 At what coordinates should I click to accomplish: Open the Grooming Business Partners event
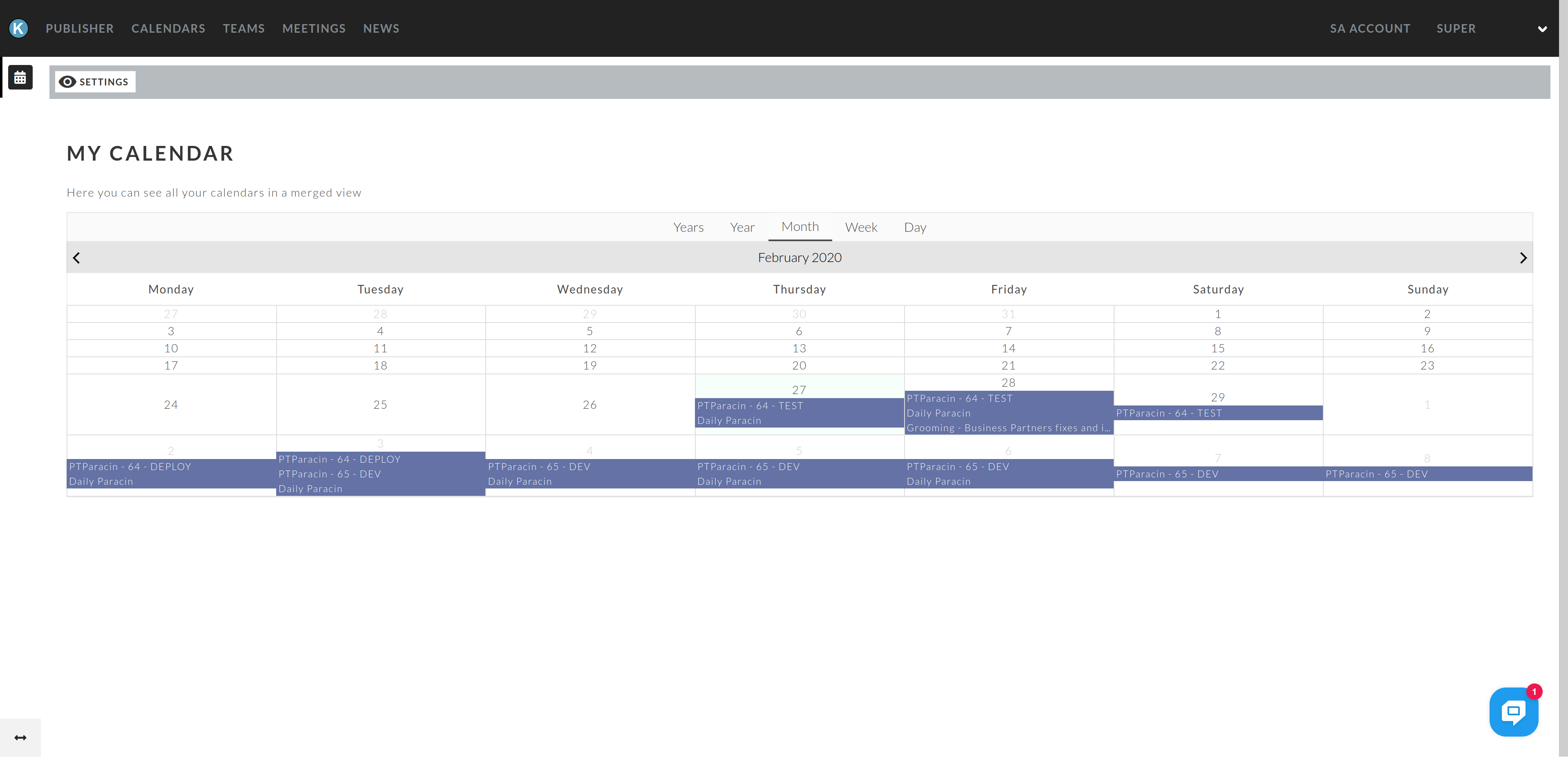point(1008,428)
